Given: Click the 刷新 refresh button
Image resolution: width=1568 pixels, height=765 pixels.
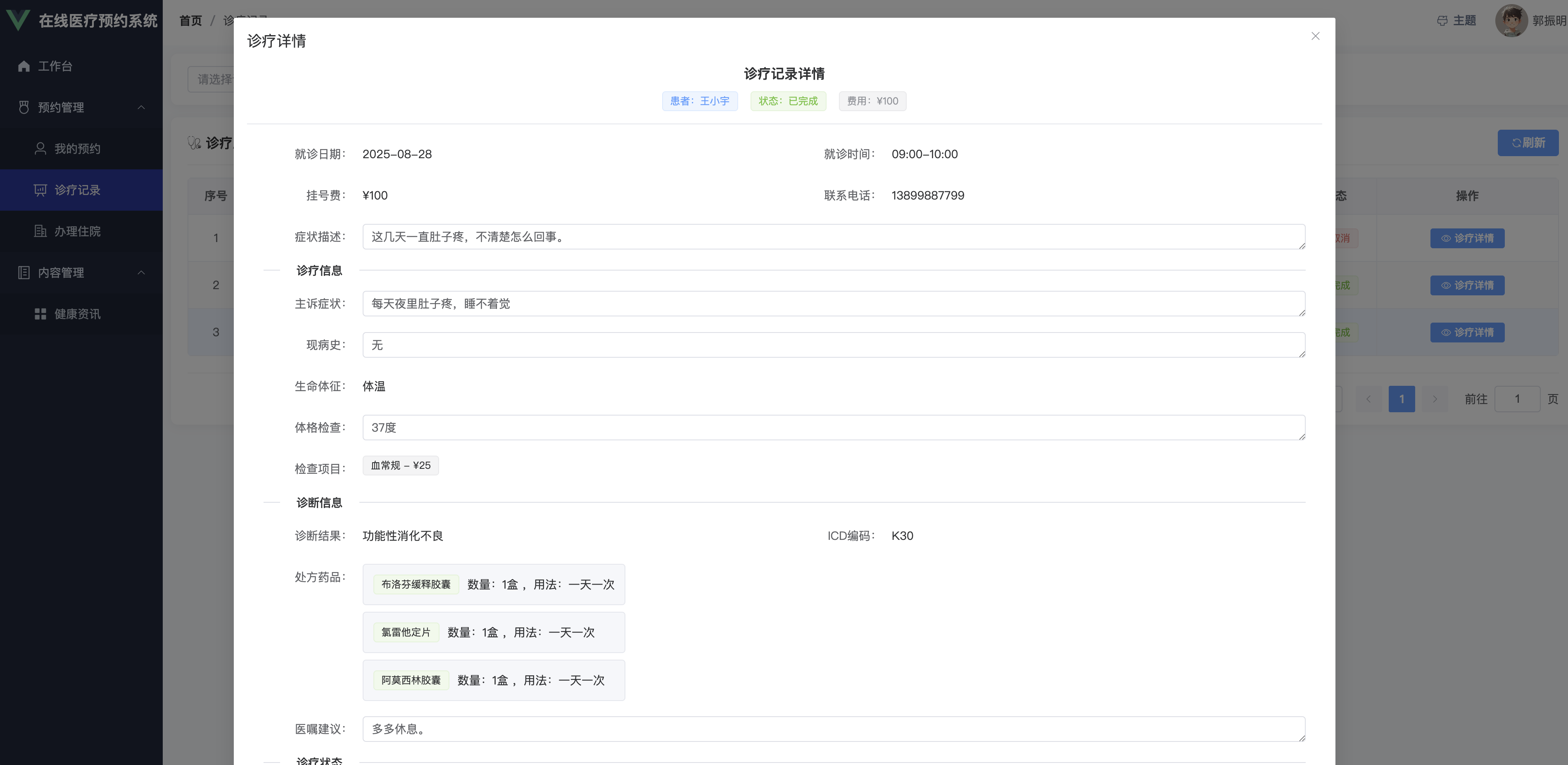Looking at the screenshot, I should click(1528, 143).
